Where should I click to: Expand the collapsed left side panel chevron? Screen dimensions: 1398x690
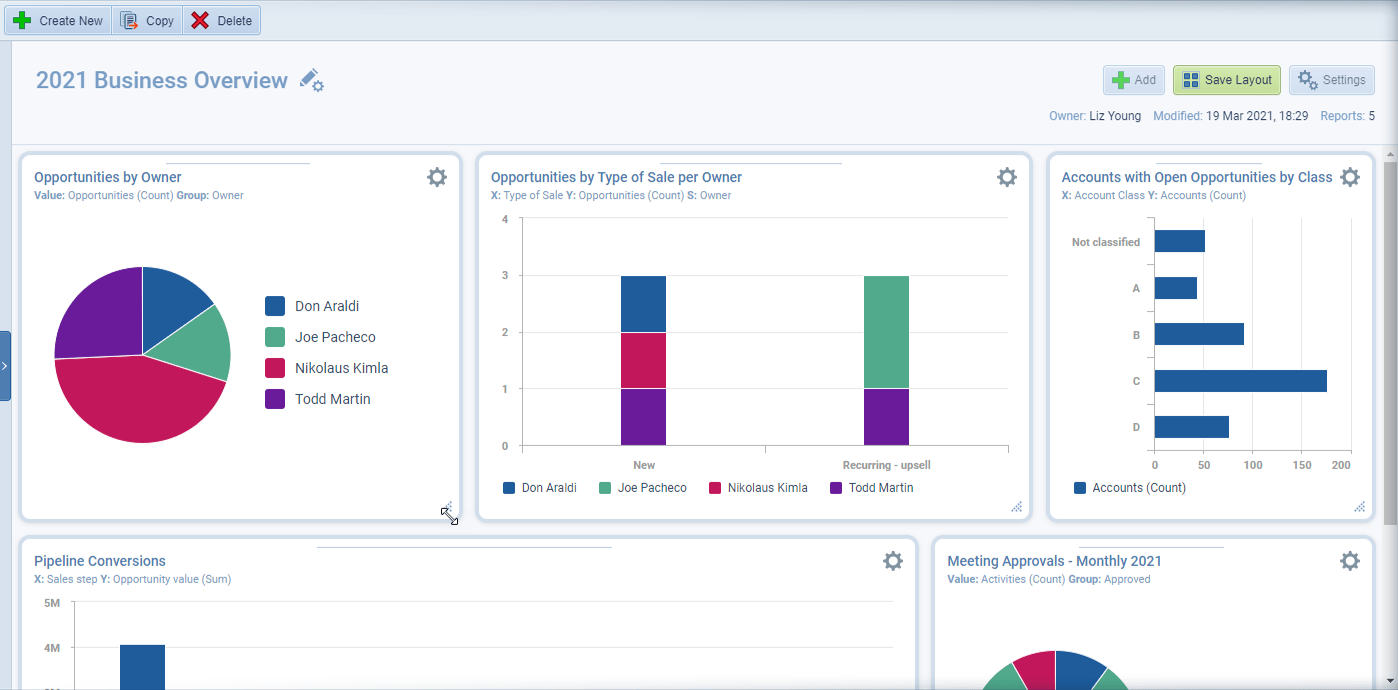point(5,365)
